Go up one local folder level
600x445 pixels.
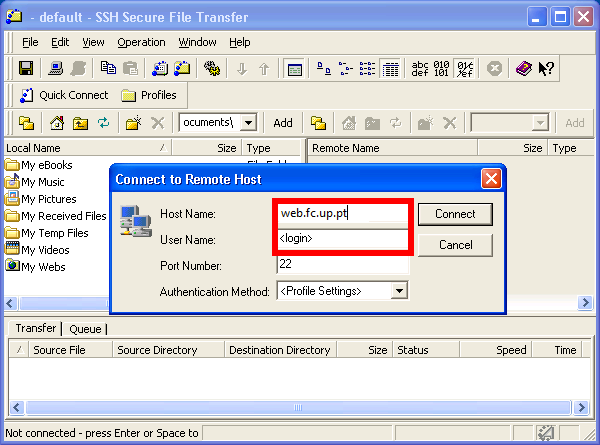click(80, 123)
